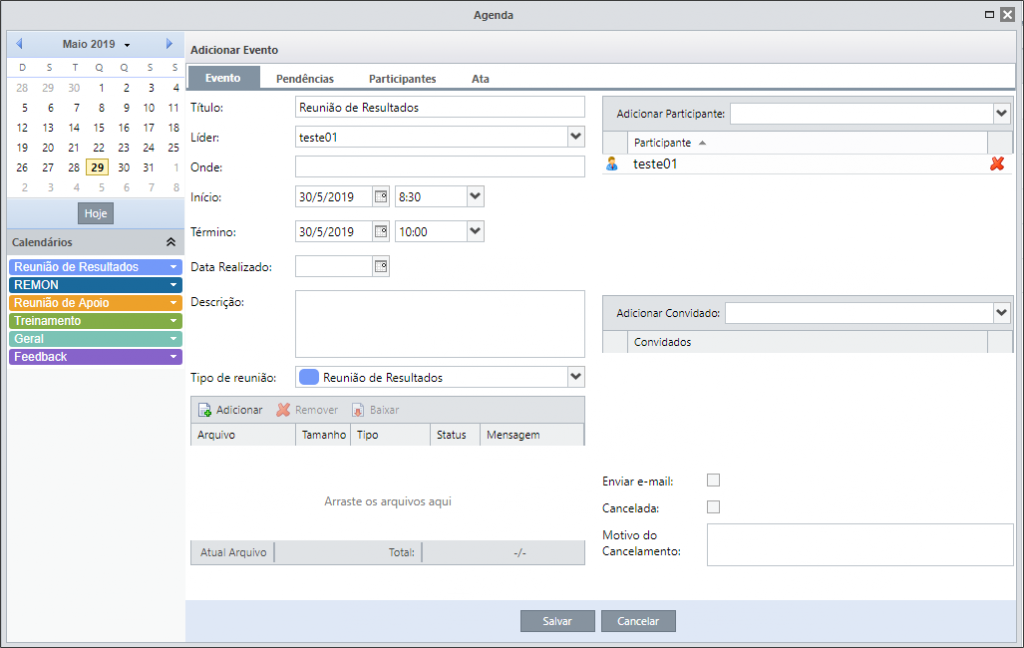The height and width of the screenshot is (648, 1024).
Task: Sort by the Participante column header
Action: click(807, 142)
